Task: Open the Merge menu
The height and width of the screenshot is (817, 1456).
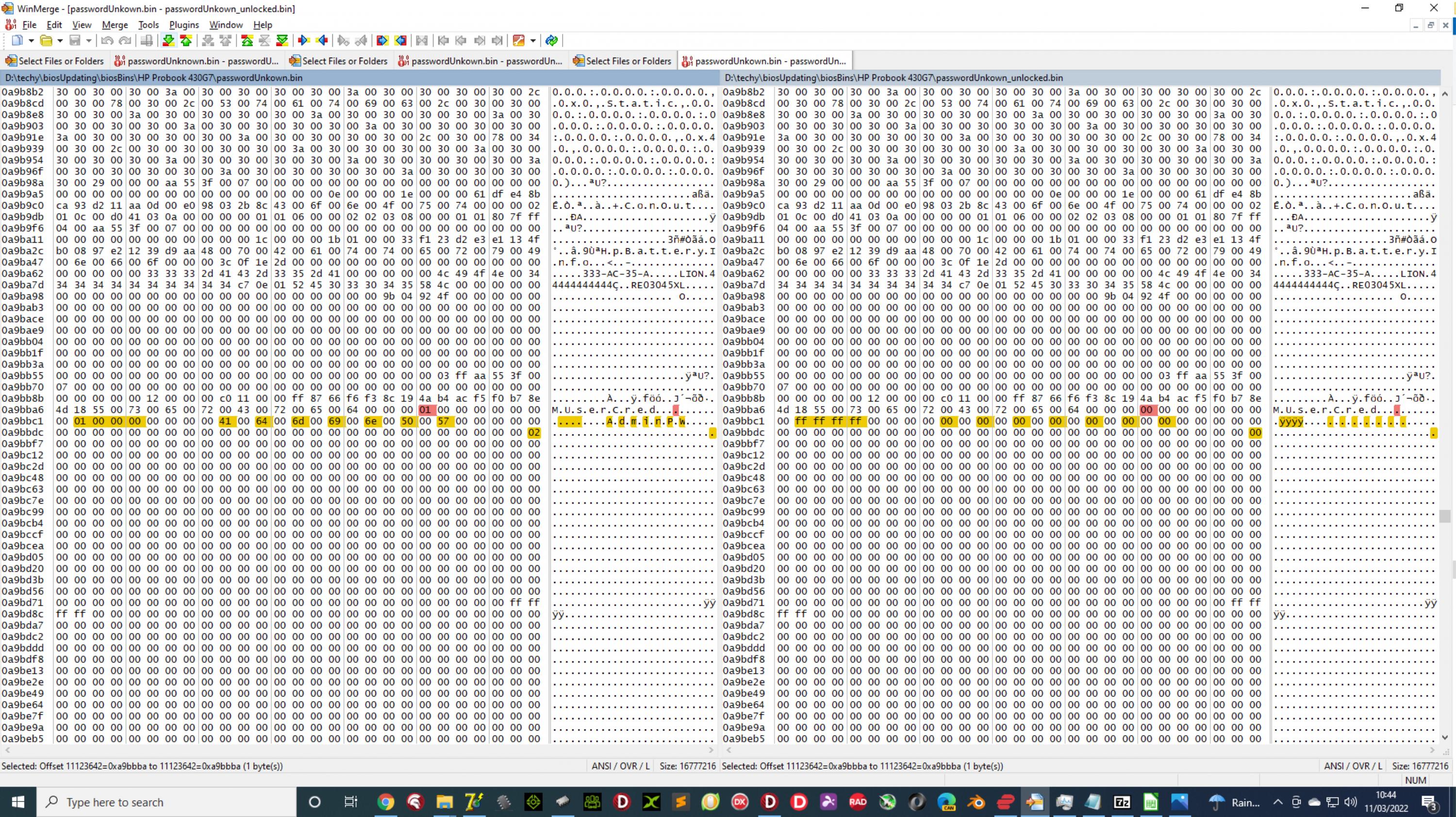Action: (x=115, y=25)
